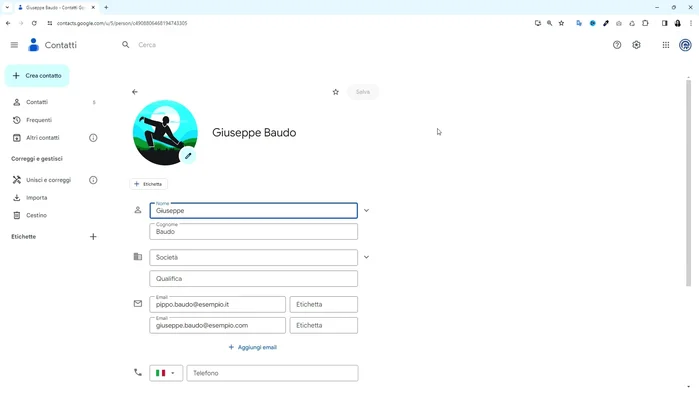Open a new browser tab
This screenshot has width=699, height=397.
click(x=106, y=8)
